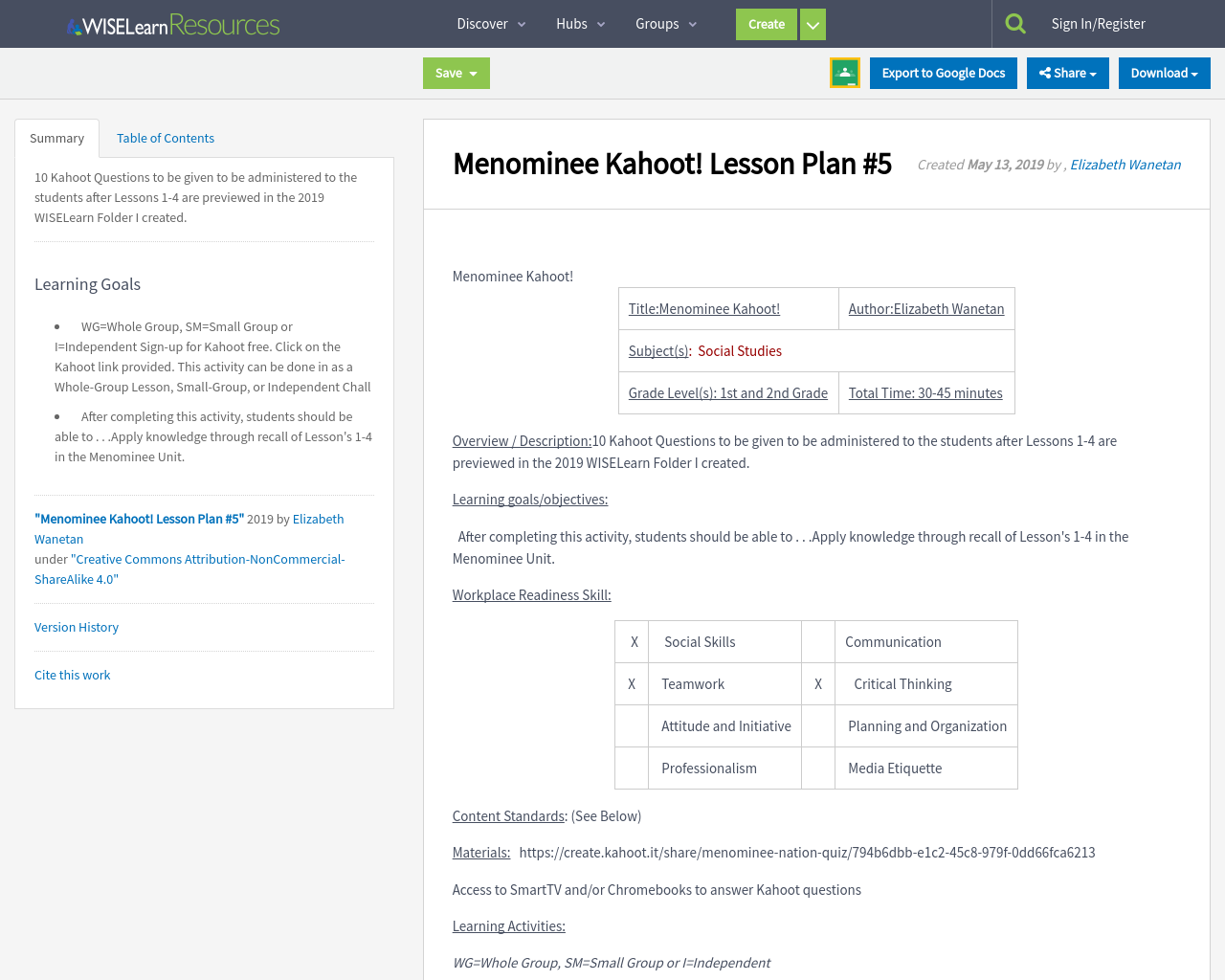Viewport: 1225px width, 980px height.
Task: Export the lesson plan to Google Docs
Action: coord(944,72)
